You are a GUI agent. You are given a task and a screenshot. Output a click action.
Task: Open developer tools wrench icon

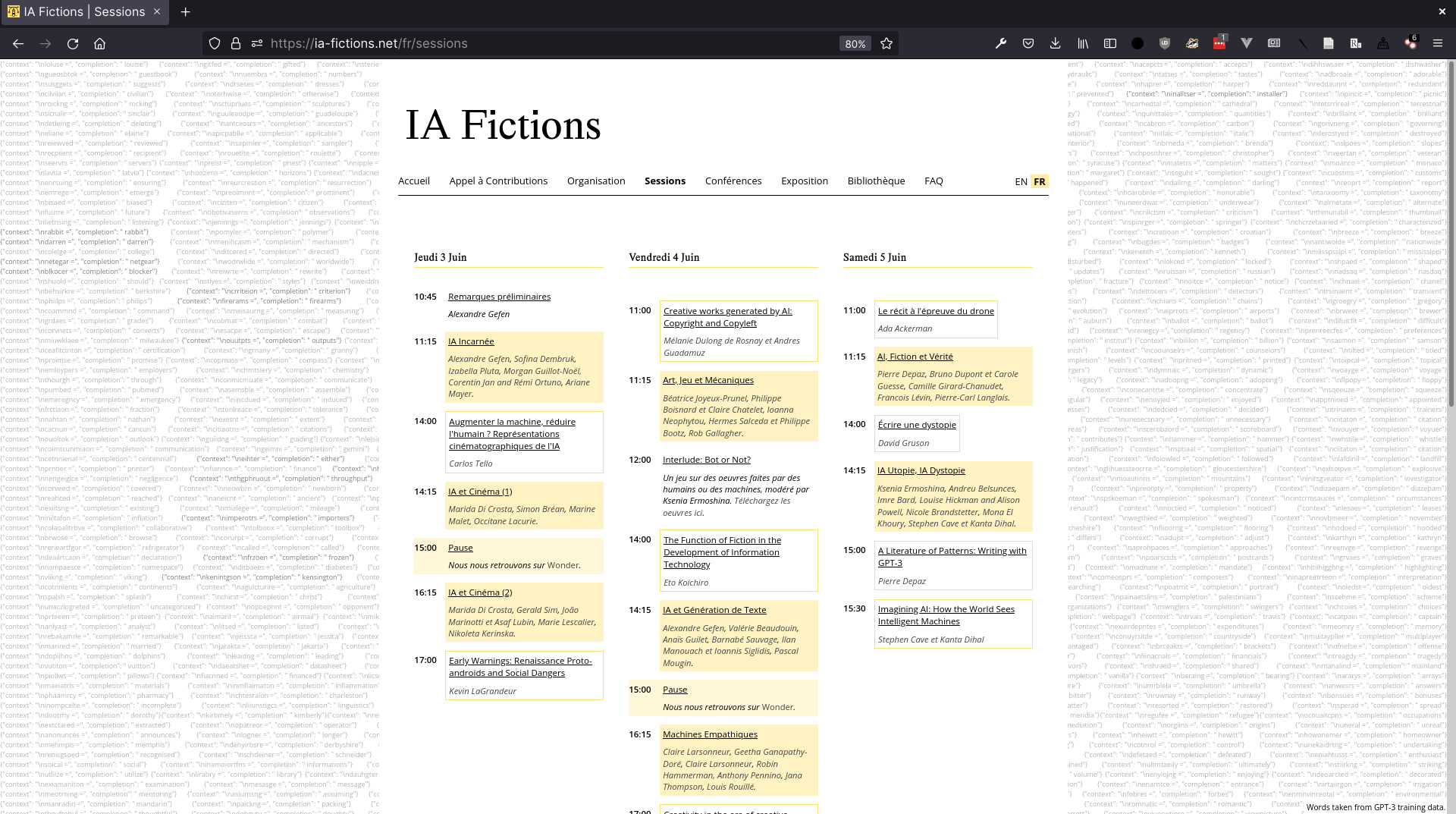point(1001,43)
